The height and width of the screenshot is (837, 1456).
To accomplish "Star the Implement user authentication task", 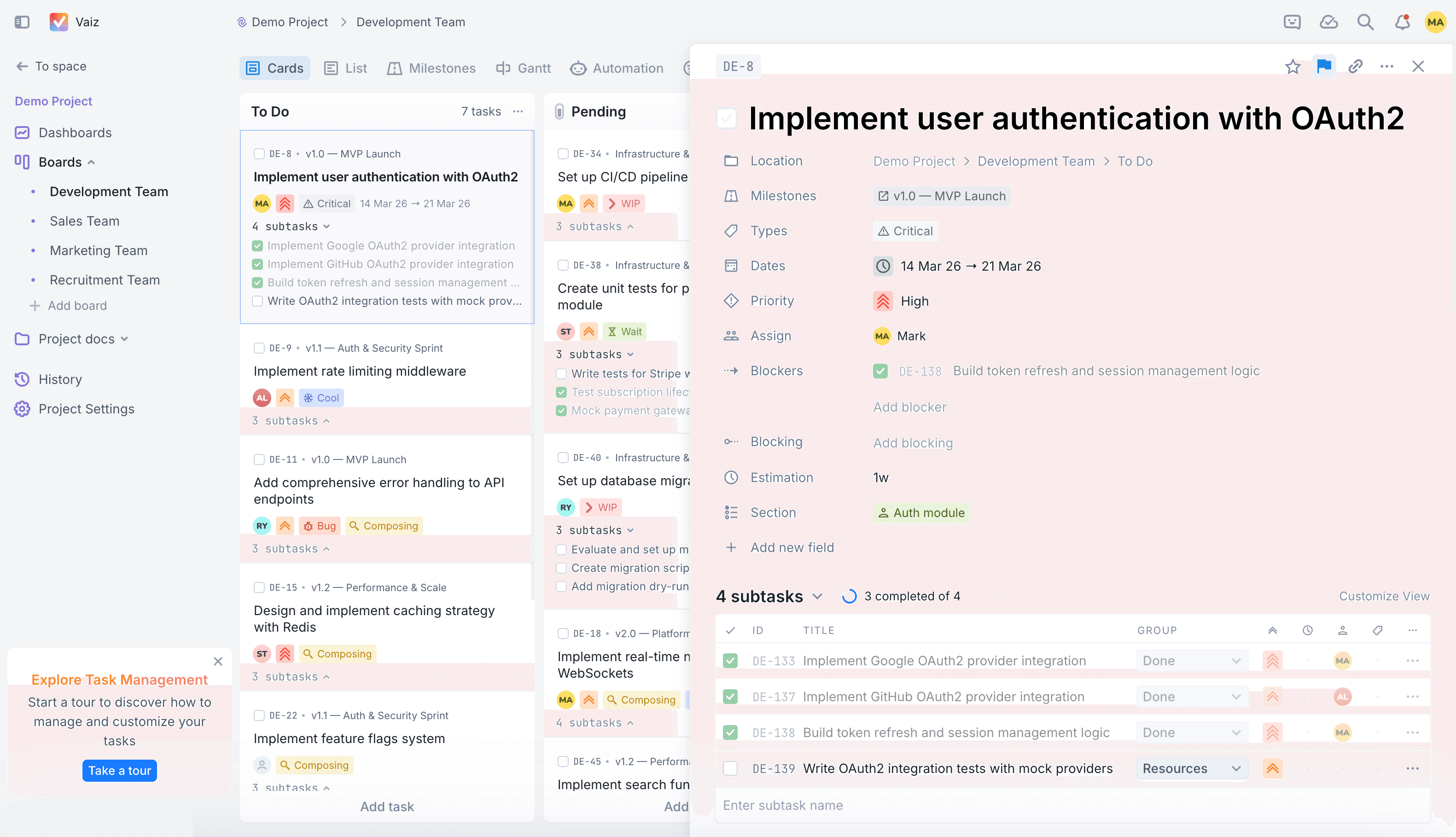I will (1293, 66).
